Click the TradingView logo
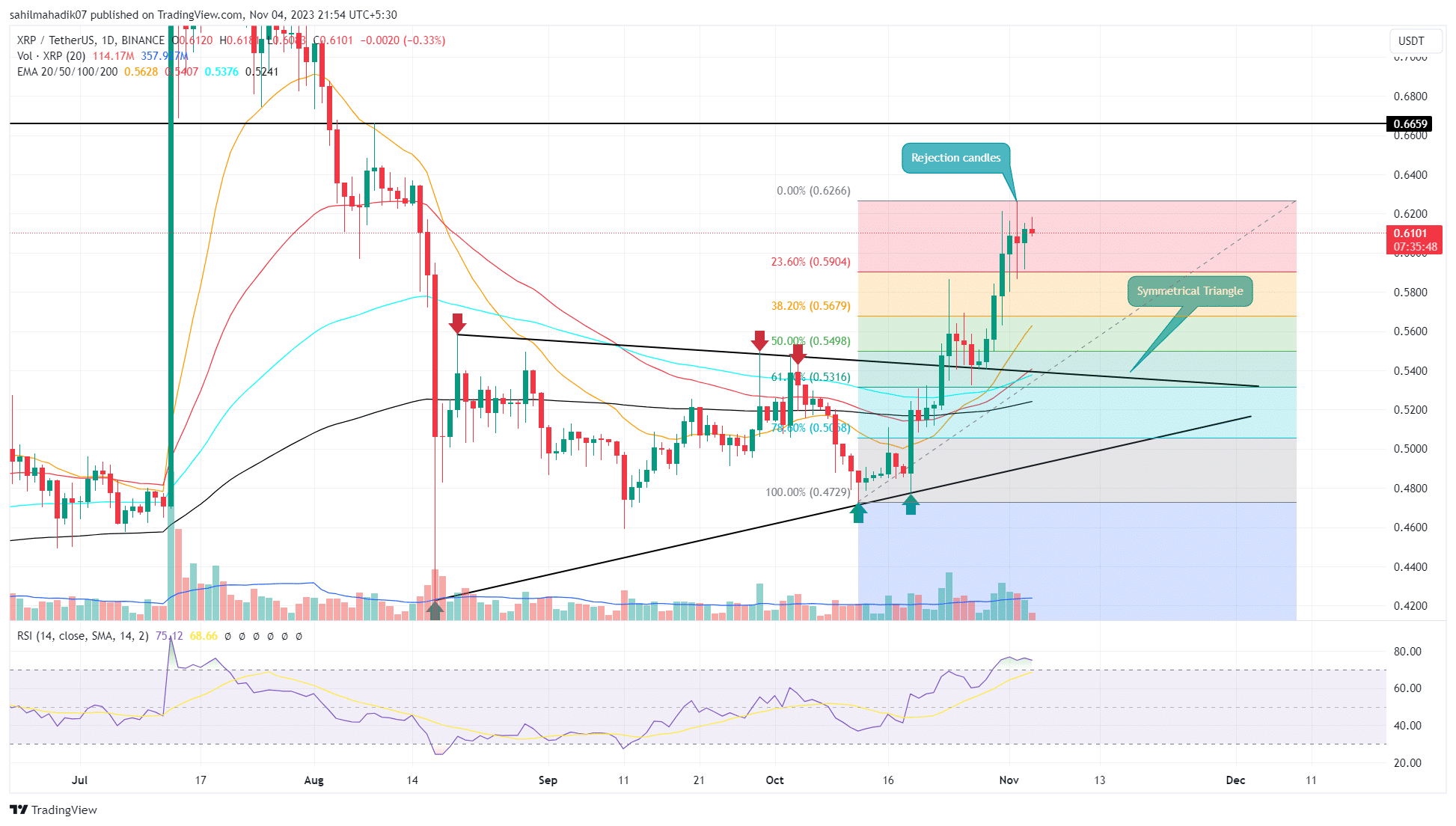Viewport: 1456px width, 826px height. (53, 810)
